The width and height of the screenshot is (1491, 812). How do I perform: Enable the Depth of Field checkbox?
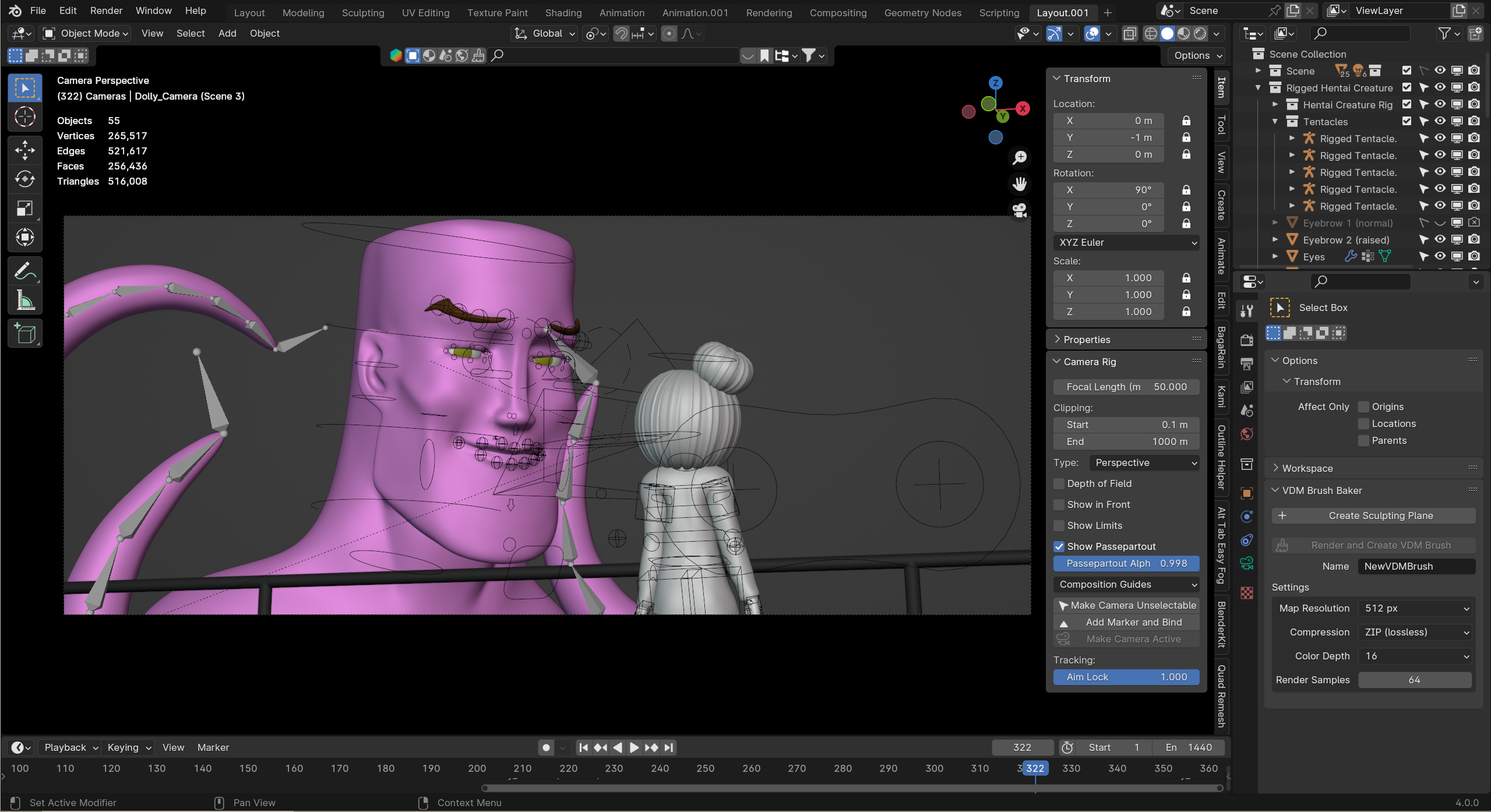1059,483
